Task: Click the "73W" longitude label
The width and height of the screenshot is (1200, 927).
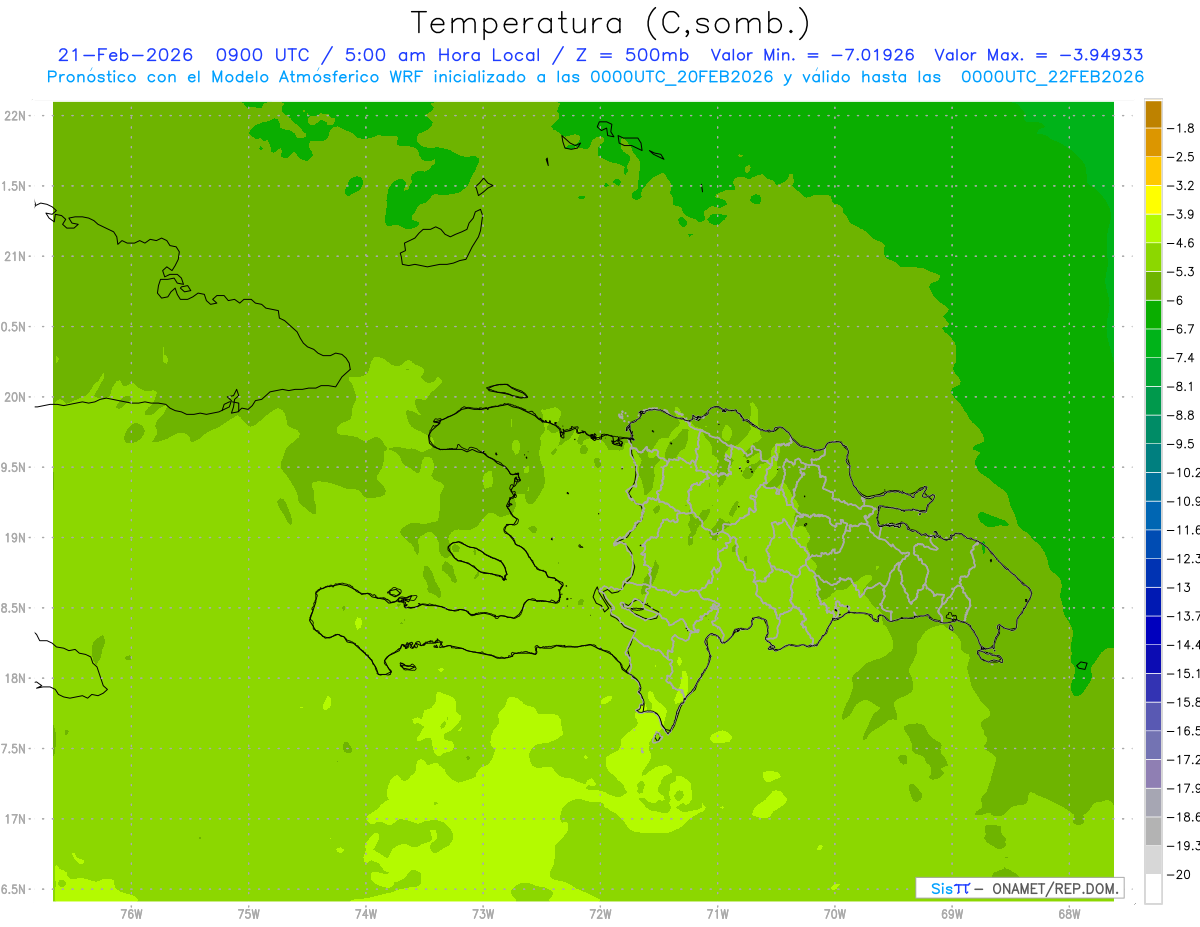Action: point(483,913)
